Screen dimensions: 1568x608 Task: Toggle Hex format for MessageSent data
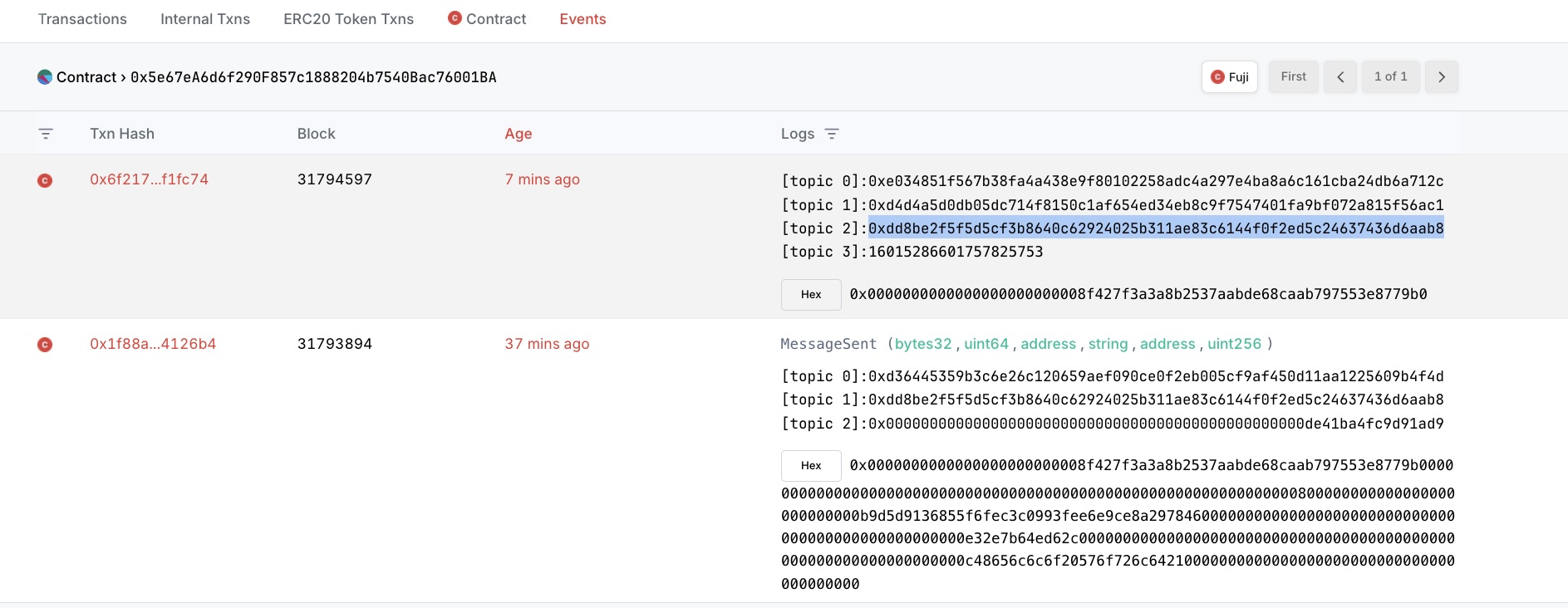(811, 466)
